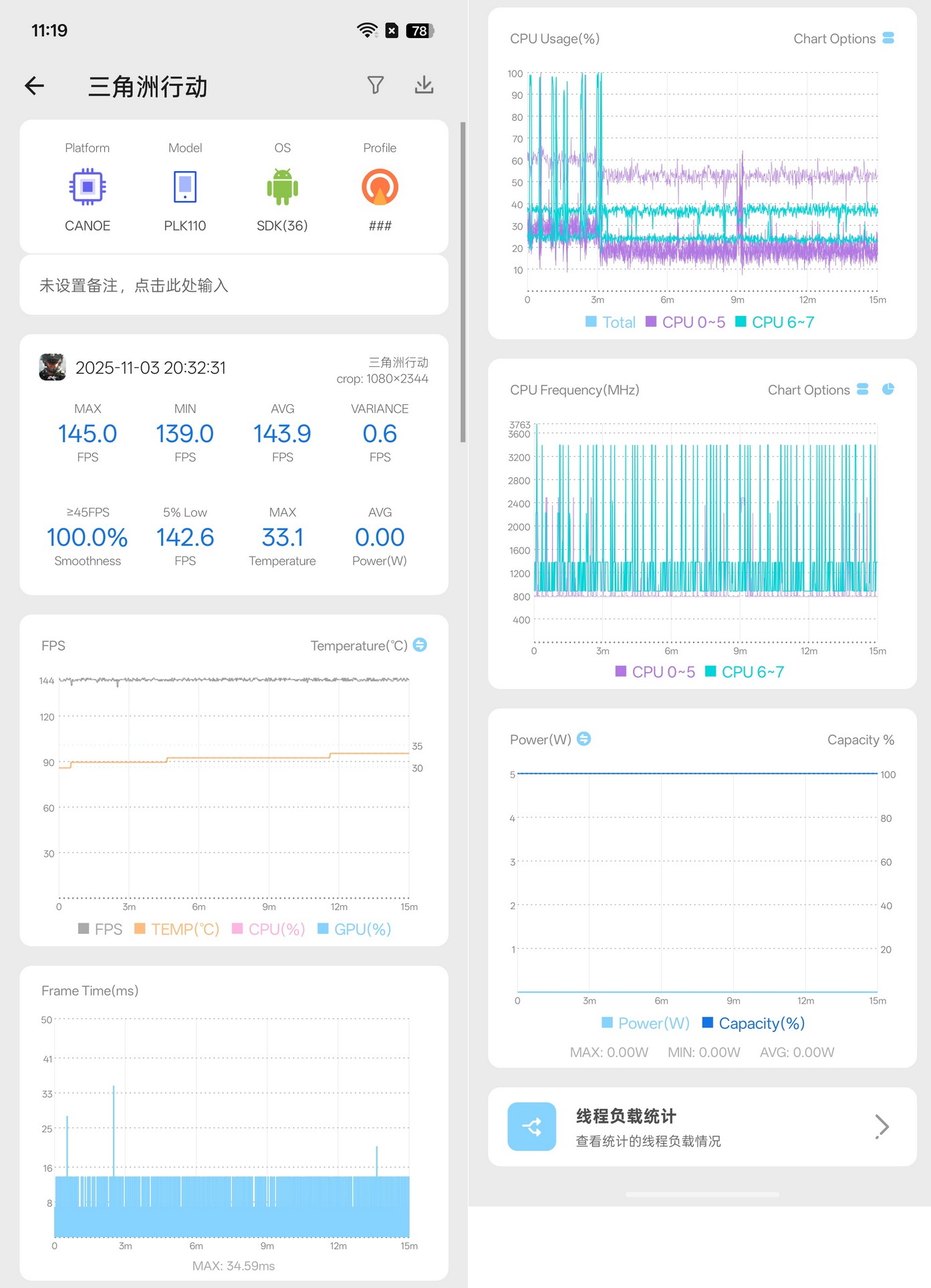Tap the orange Profile icon
This screenshot has height=1288, width=931.
[x=380, y=187]
